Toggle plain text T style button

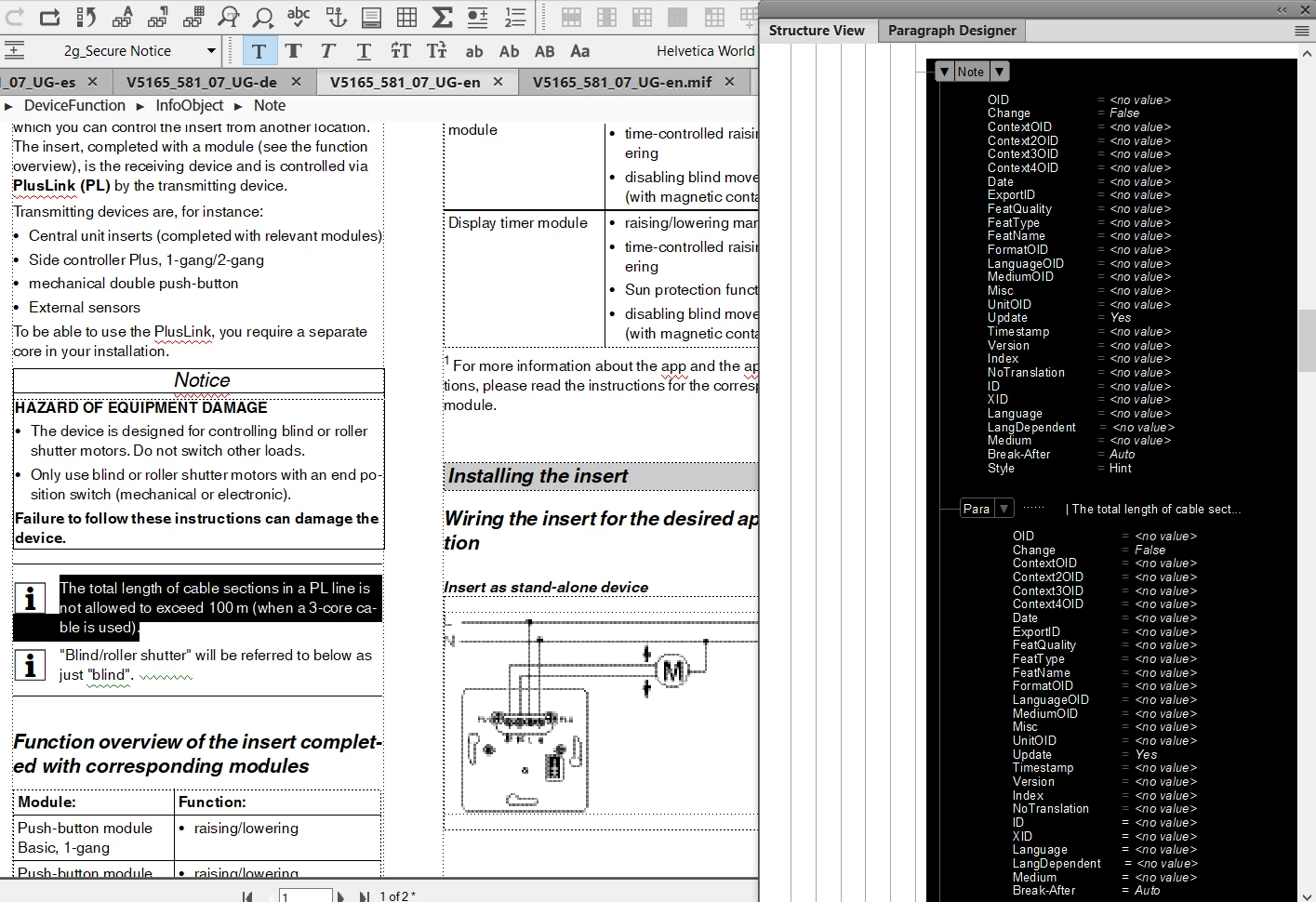[x=259, y=51]
